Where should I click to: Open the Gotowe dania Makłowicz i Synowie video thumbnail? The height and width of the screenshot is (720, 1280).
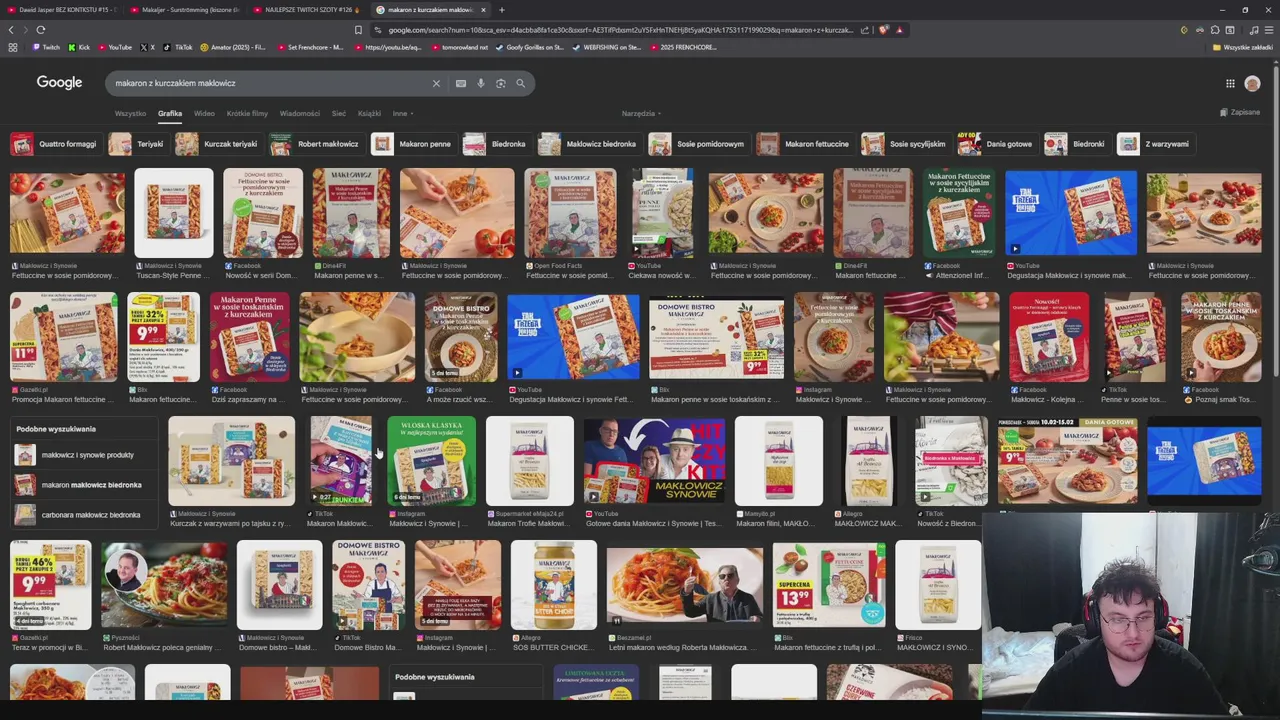pyautogui.click(x=654, y=461)
